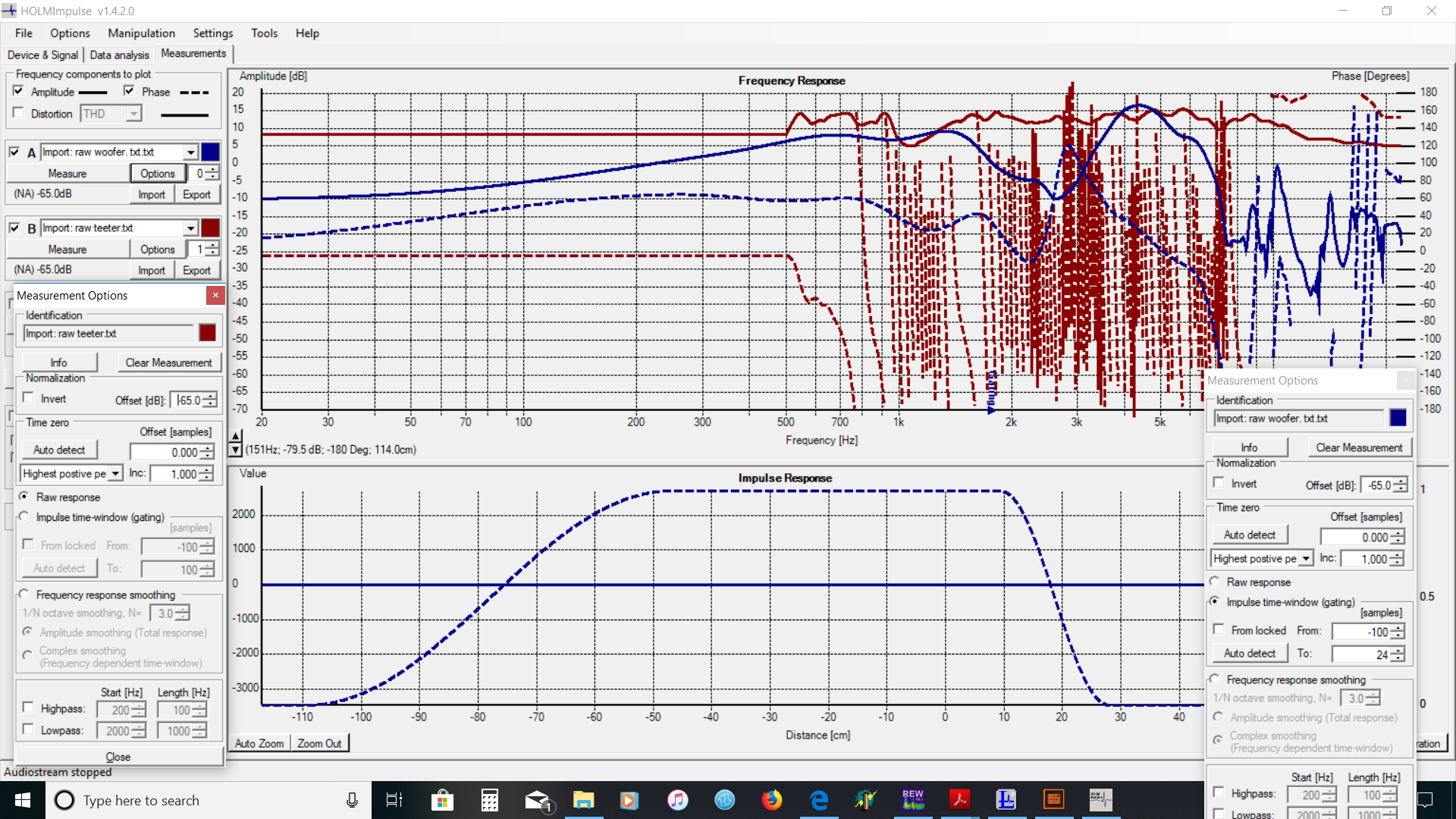1456x819 pixels.
Task: Click the HOLMImpulse title bar icon
Action: (x=9, y=11)
